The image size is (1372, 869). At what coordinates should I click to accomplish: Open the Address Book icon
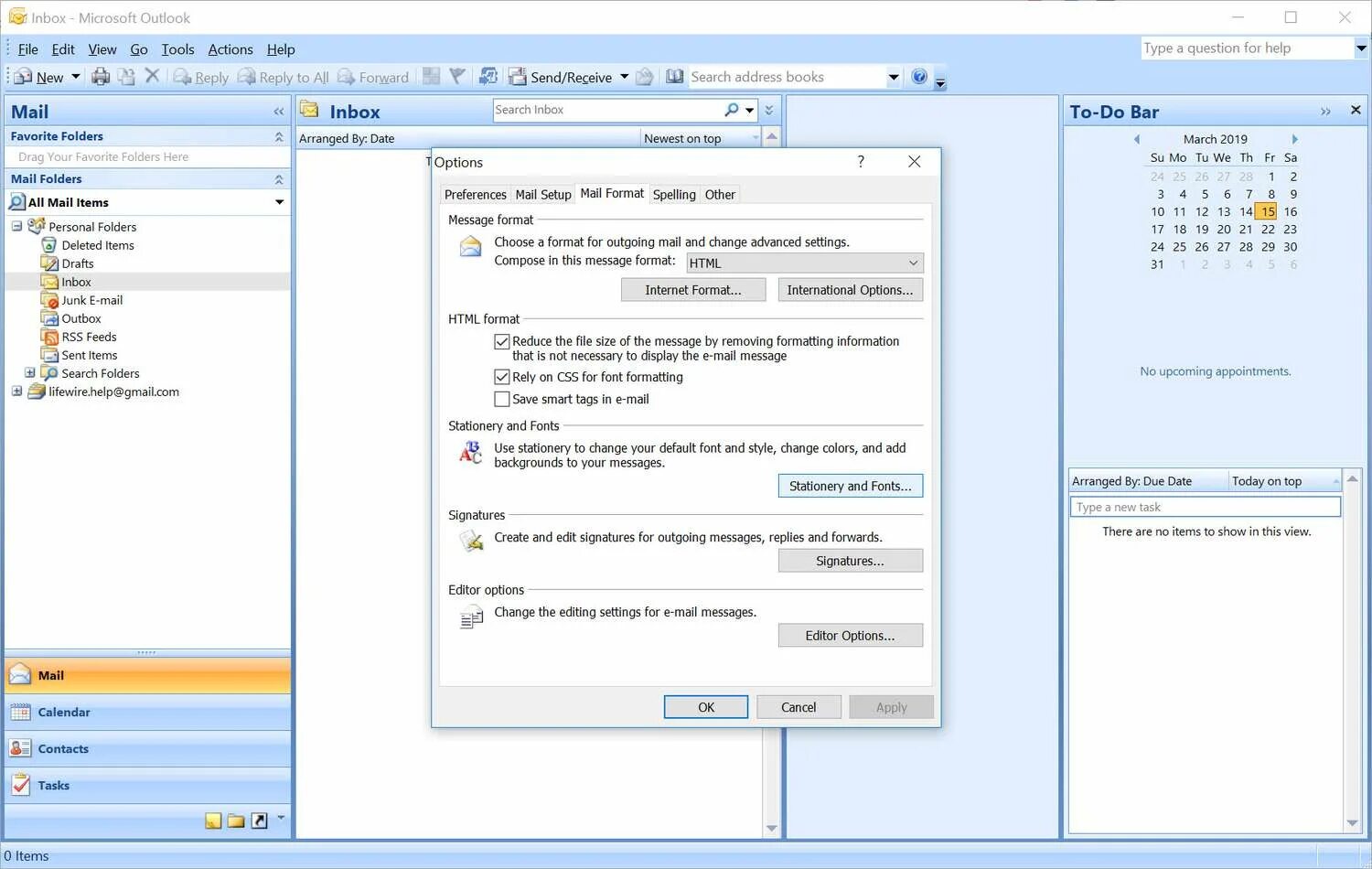[674, 77]
